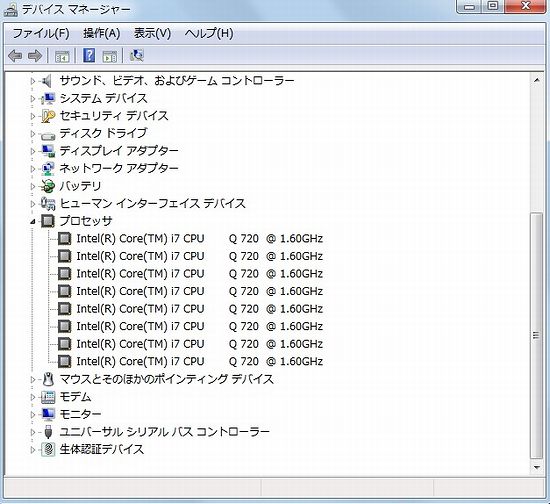Click the Show/Hide console tree toolbar icon
This screenshot has height=504, width=550.
62,56
